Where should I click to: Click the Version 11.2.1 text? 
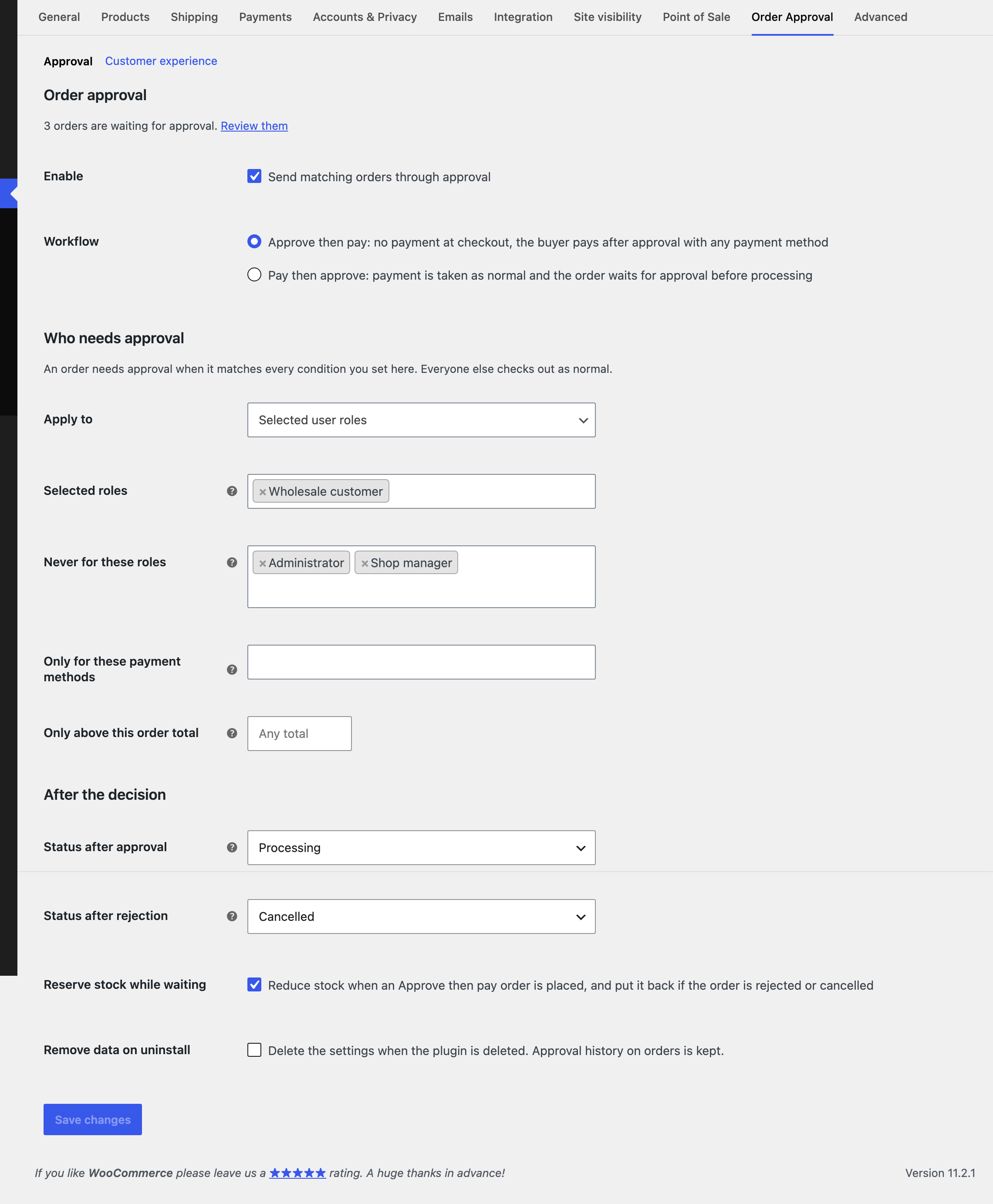click(940, 1173)
